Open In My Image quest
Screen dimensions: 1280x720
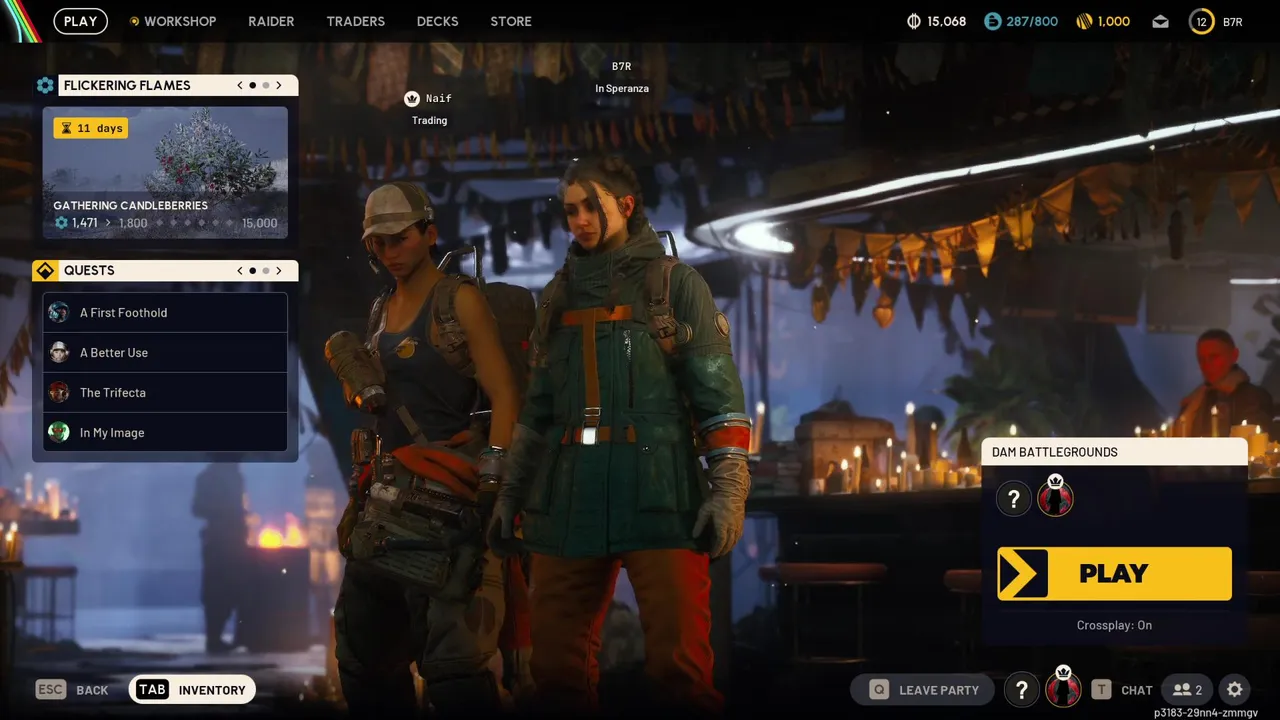(x=165, y=432)
